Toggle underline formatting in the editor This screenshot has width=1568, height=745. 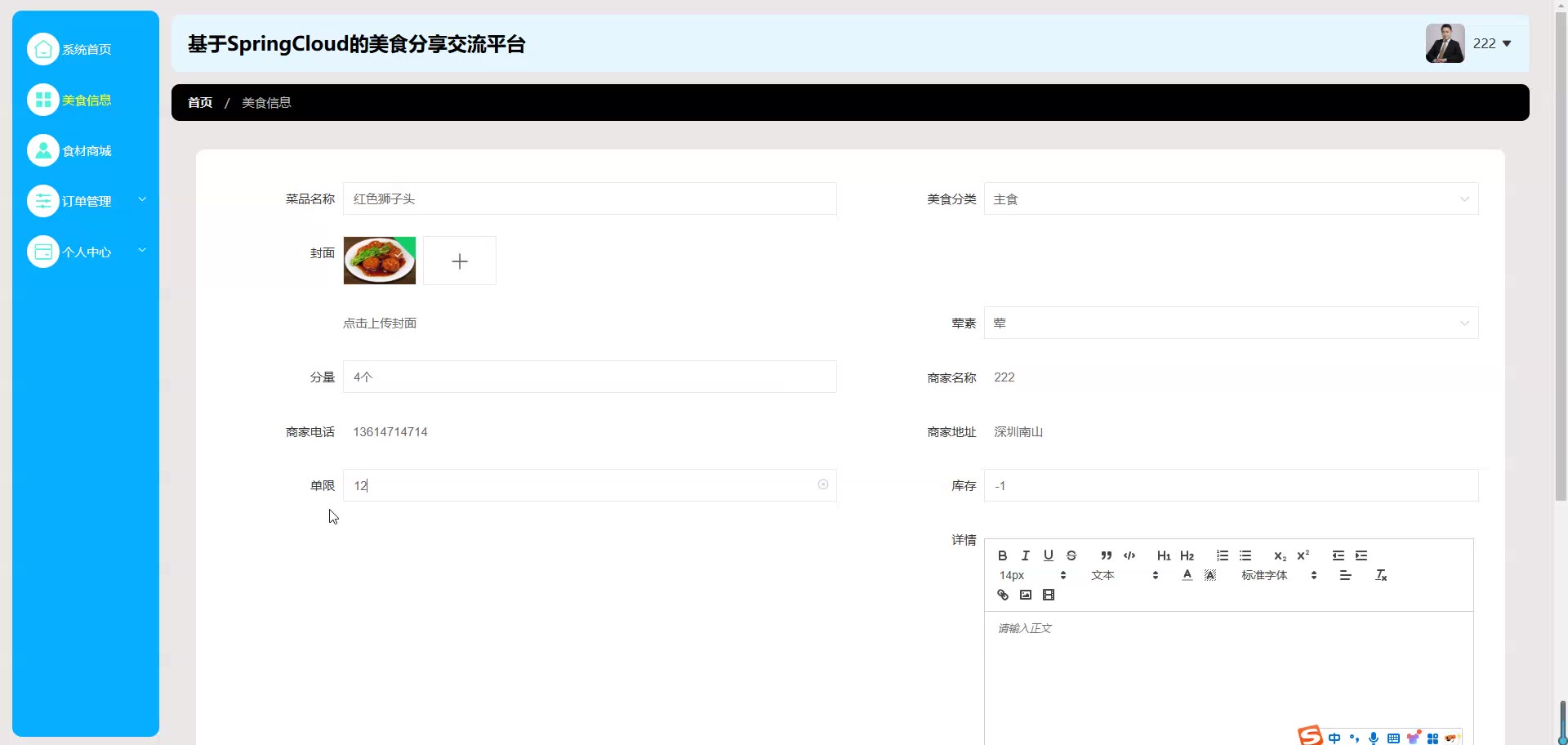click(1049, 555)
